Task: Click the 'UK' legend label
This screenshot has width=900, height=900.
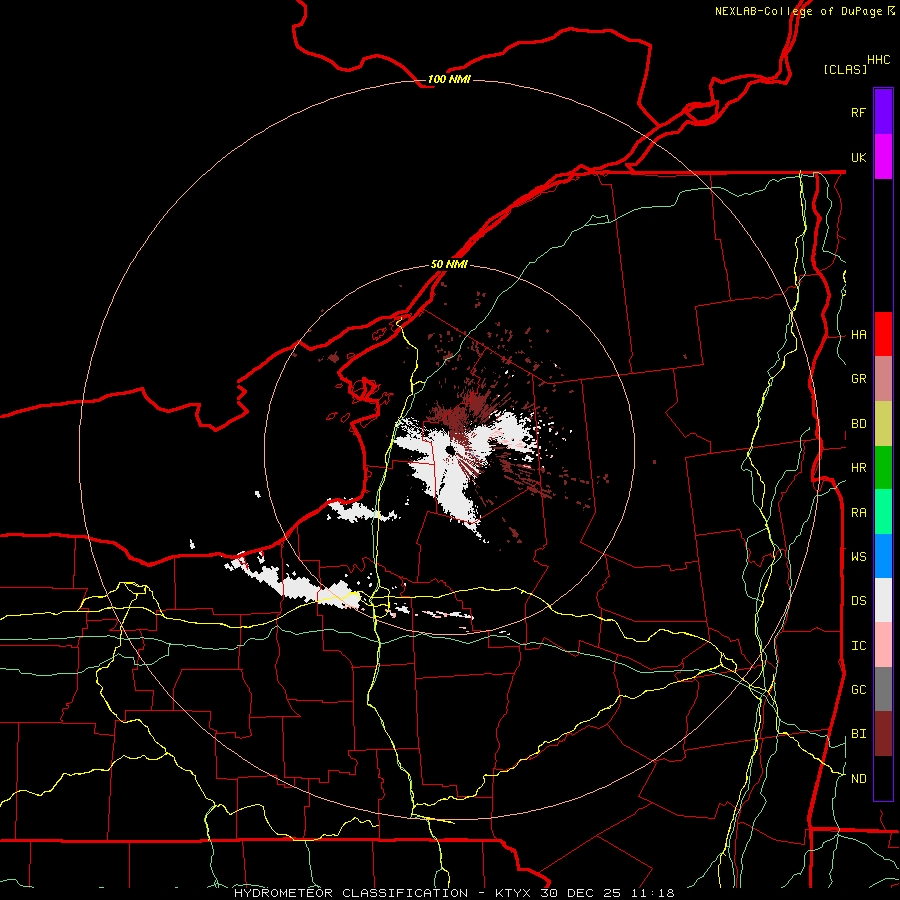Action: click(858, 157)
